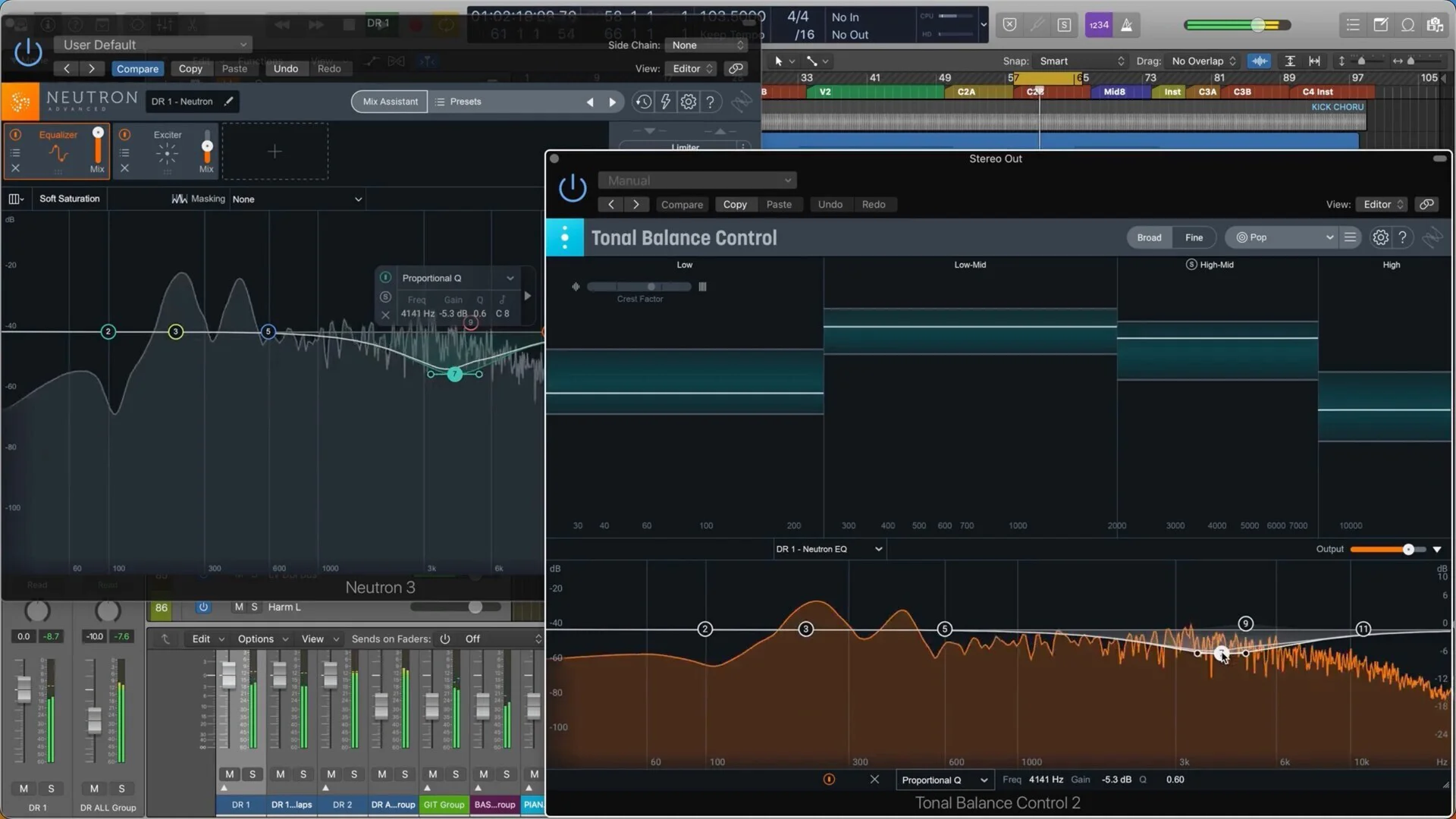Click the Neutron lightning bolt icon

pyautogui.click(x=665, y=102)
